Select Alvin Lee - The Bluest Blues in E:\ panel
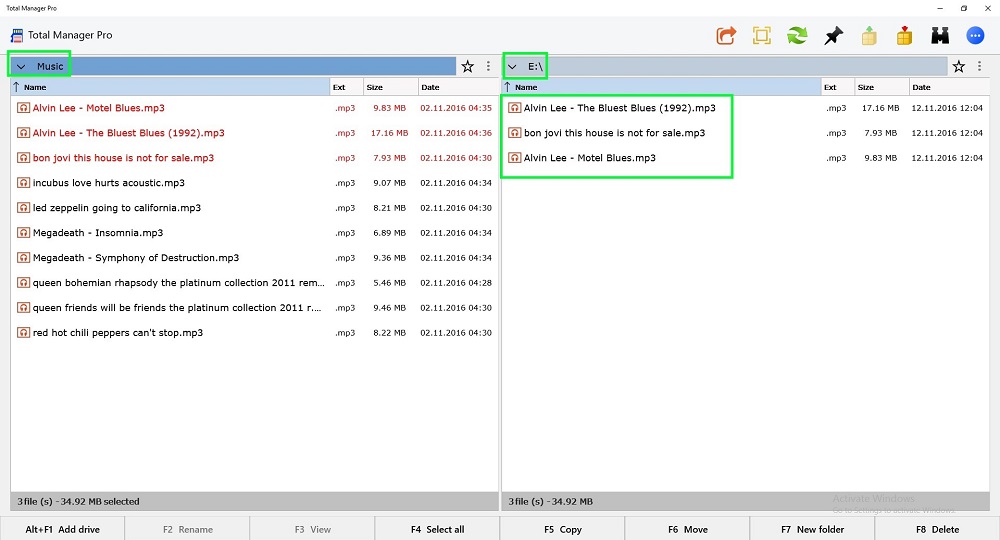This screenshot has width=1000, height=540. pos(746,108)
